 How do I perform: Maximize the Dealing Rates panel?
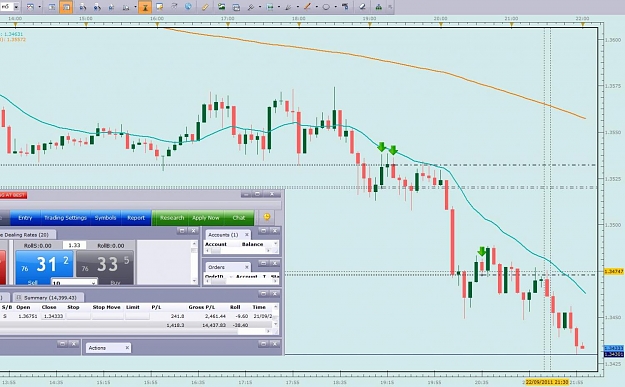click(x=182, y=231)
